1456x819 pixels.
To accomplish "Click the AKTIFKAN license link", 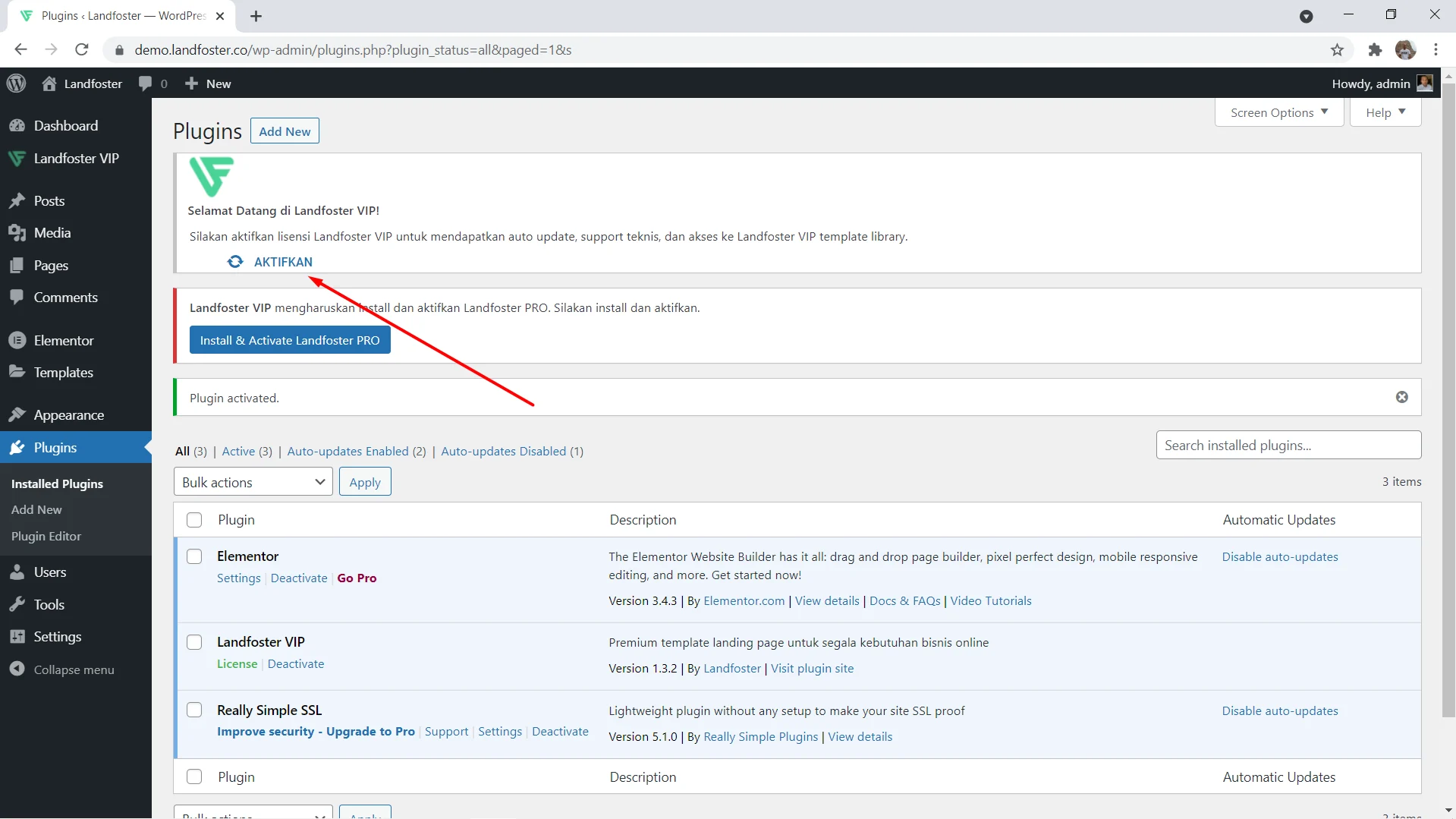I will (283, 262).
